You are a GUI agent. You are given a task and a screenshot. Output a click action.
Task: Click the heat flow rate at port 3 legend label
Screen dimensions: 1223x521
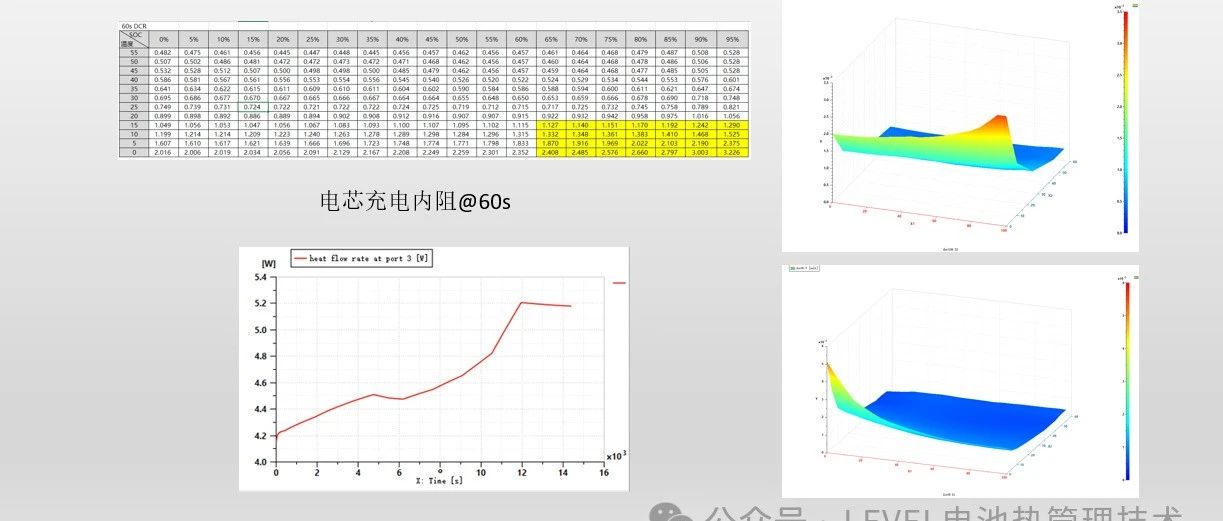369,258
